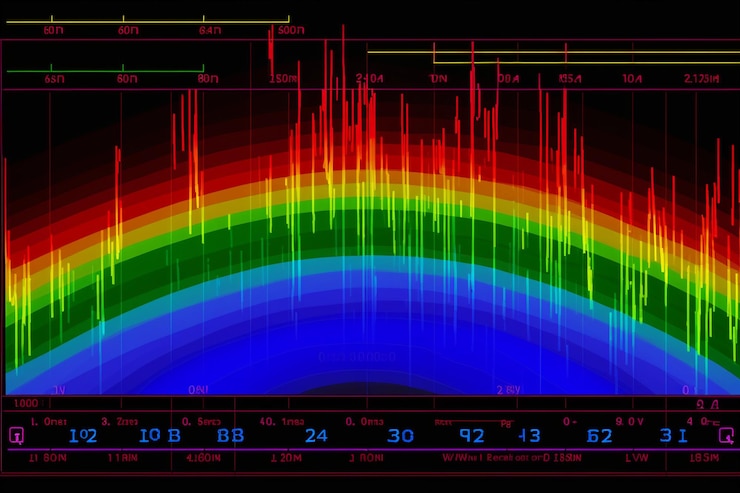Click the 11AIN label below 10 B
Viewport: 740px width, 493px height.
123,458
